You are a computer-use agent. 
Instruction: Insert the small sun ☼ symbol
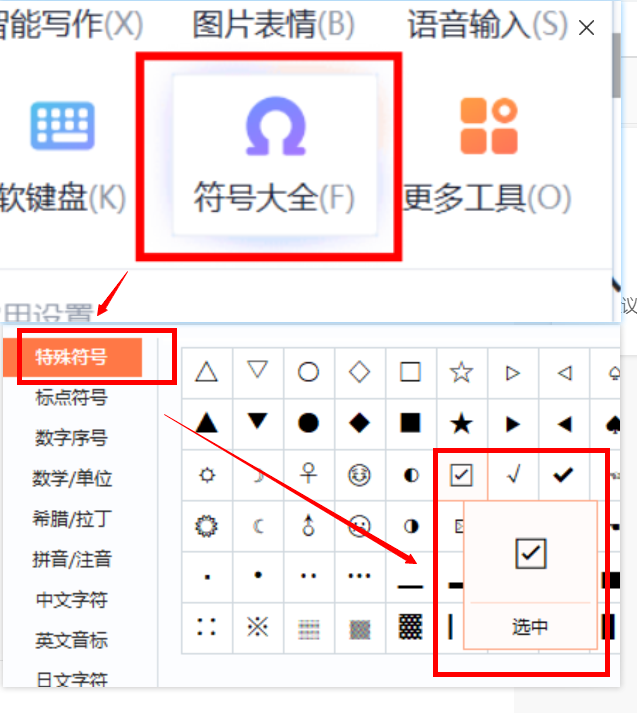click(207, 475)
